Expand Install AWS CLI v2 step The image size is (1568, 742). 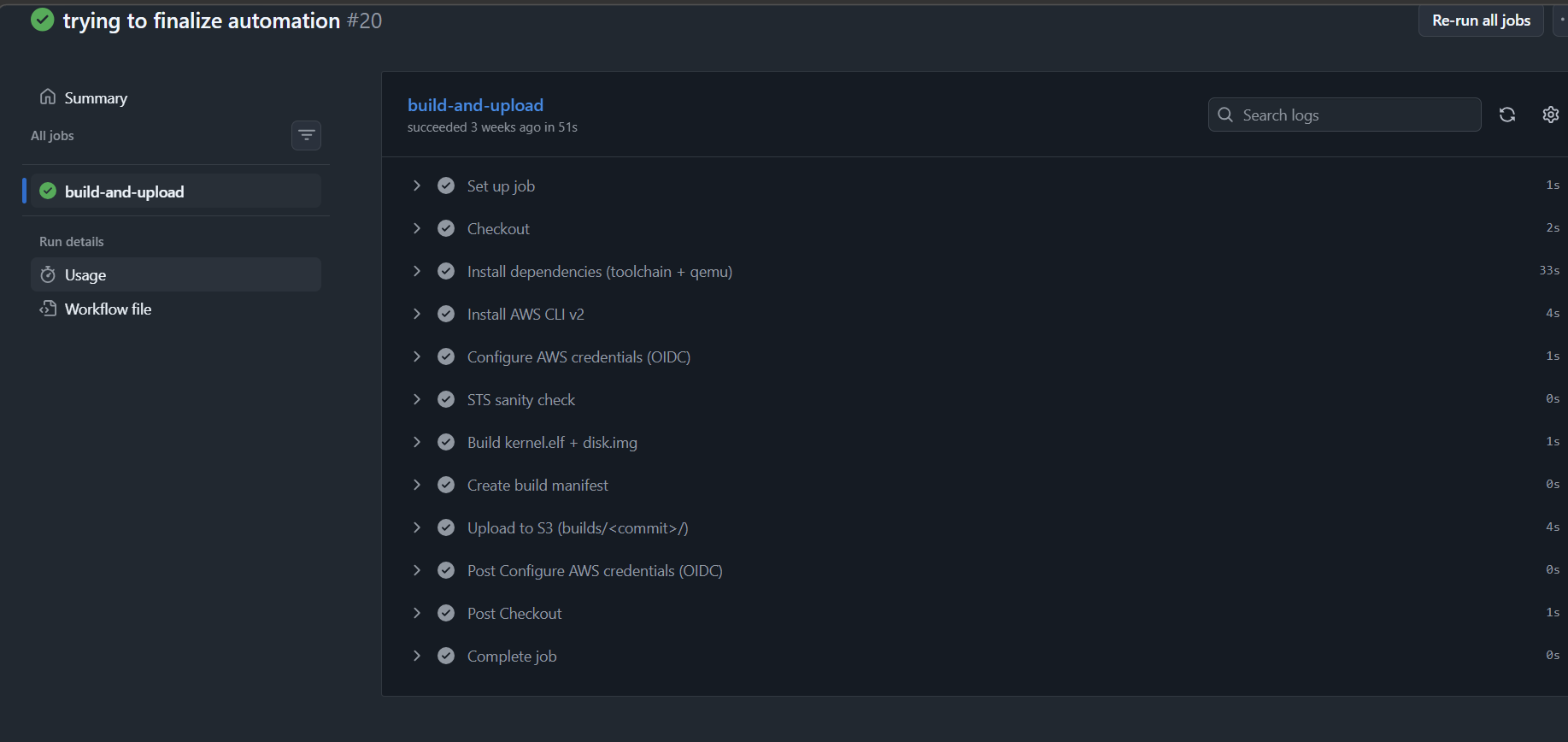pos(417,314)
